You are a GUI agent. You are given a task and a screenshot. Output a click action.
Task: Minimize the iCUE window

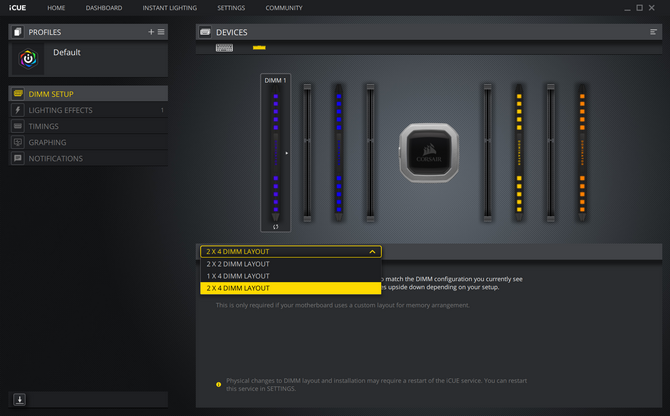coord(627,8)
